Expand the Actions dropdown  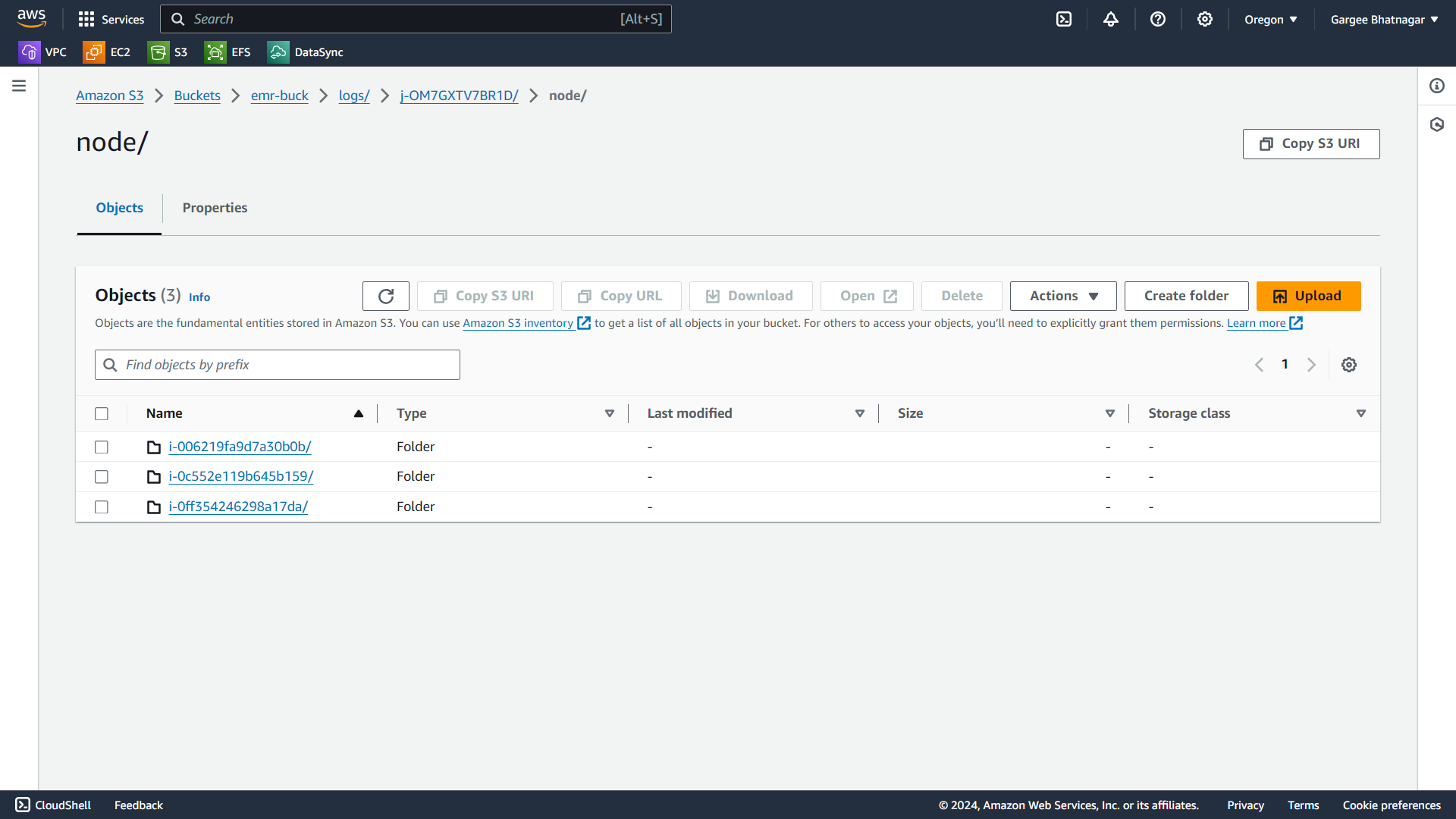pos(1062,296)
